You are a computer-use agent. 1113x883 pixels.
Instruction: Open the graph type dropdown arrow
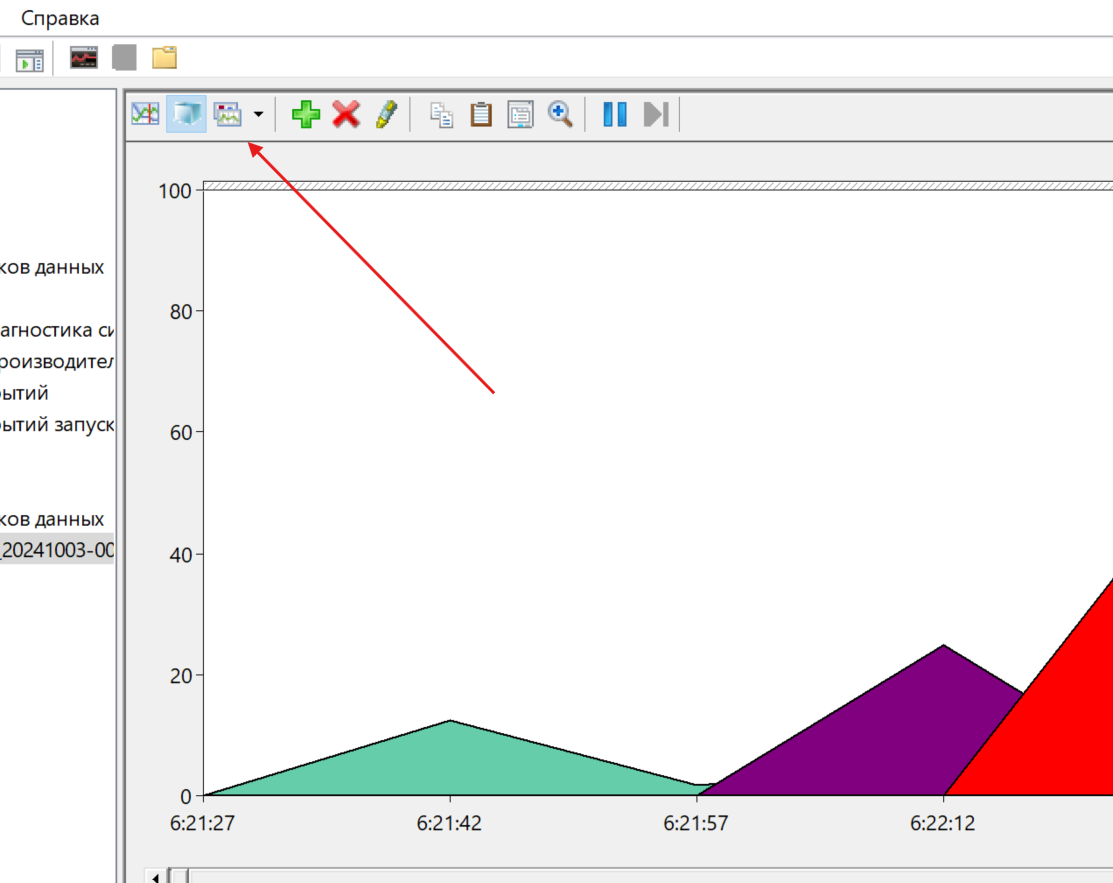pos(259,114)
